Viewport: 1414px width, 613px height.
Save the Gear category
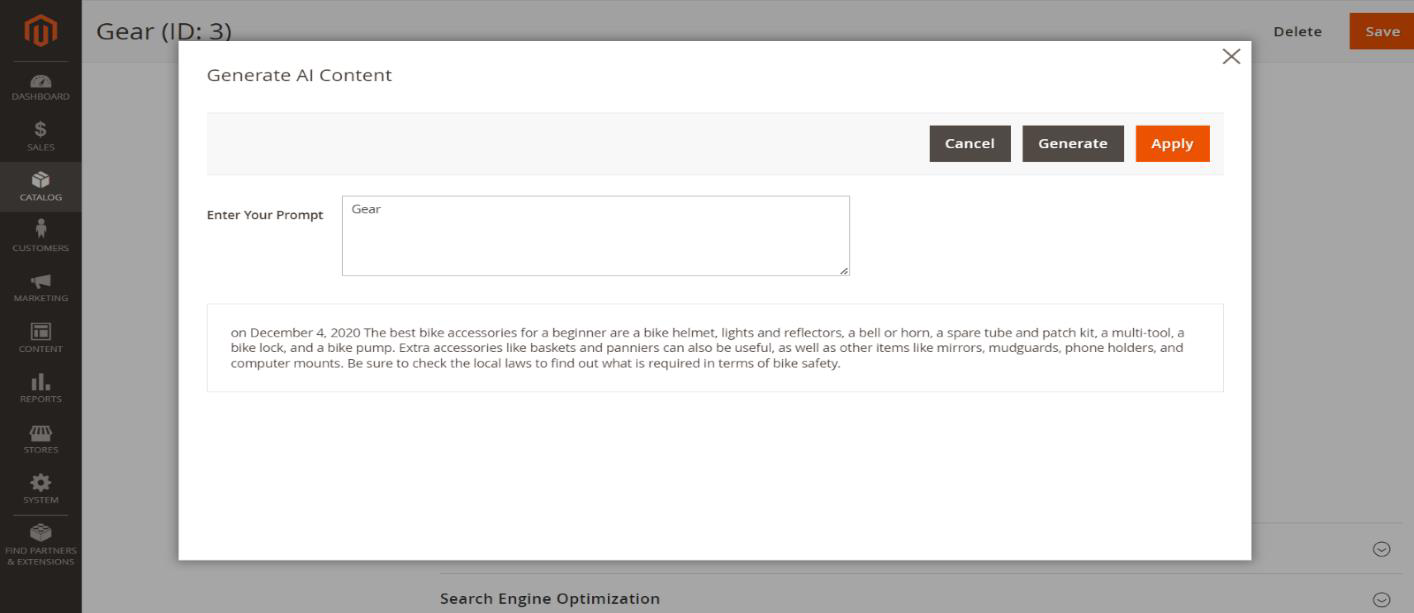(1382, 32)
